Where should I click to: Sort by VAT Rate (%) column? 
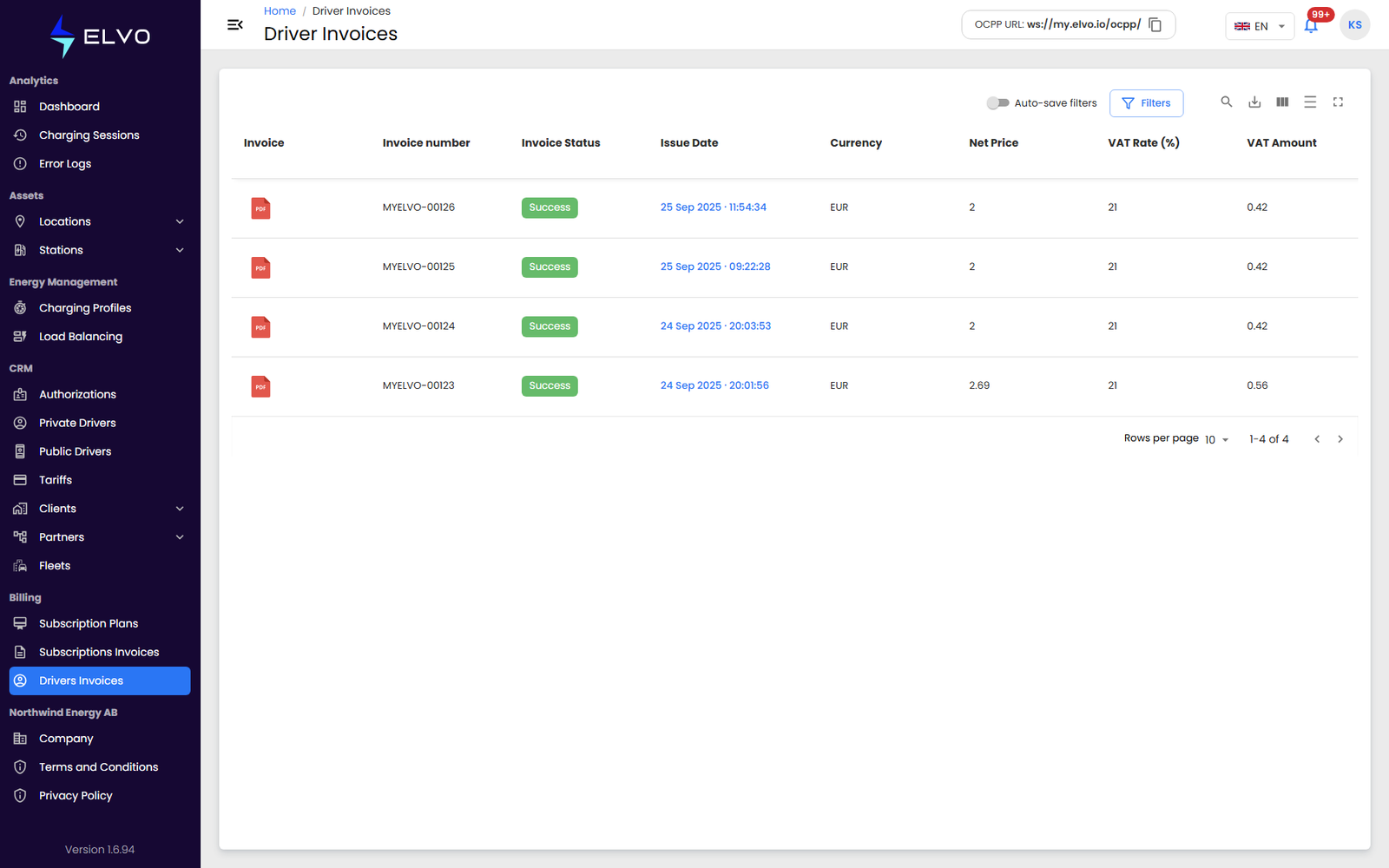[x=1143, y=143]
